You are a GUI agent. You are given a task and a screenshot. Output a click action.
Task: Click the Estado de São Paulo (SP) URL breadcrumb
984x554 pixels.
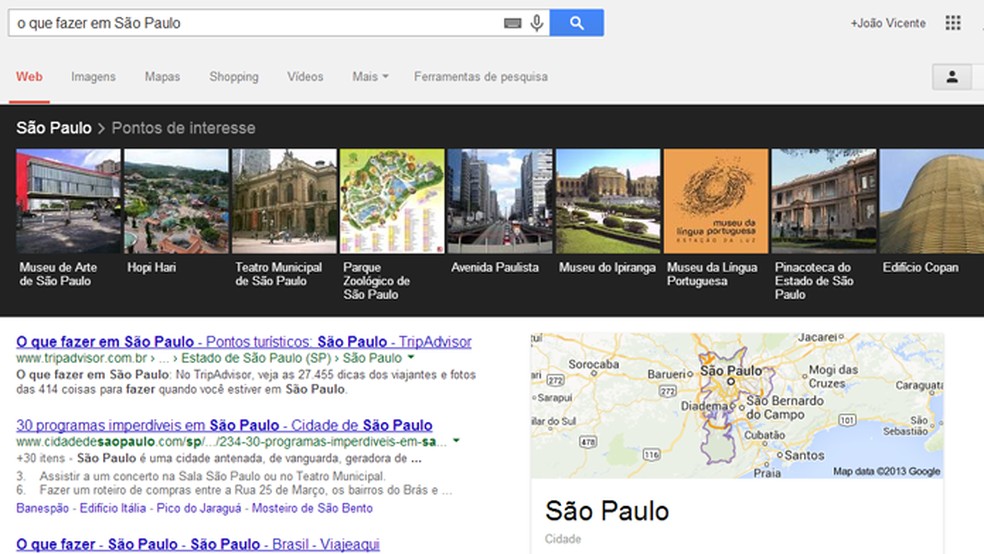coord(256,358)
